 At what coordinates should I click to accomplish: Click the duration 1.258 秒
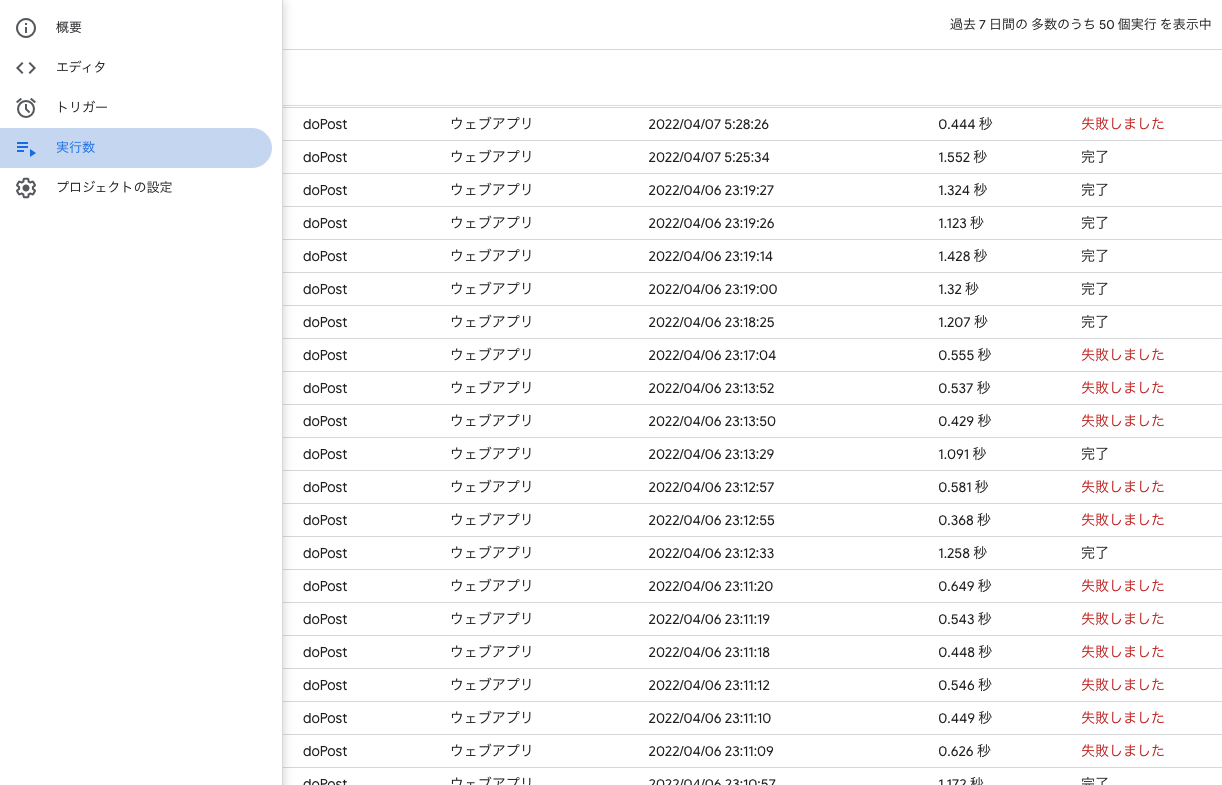[962, 553]
